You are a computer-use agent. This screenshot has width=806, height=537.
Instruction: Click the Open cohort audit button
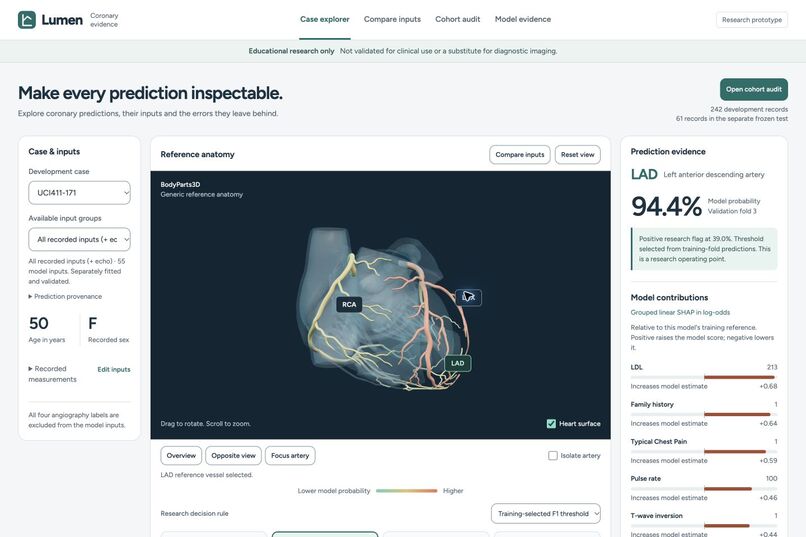click(754, 89)
